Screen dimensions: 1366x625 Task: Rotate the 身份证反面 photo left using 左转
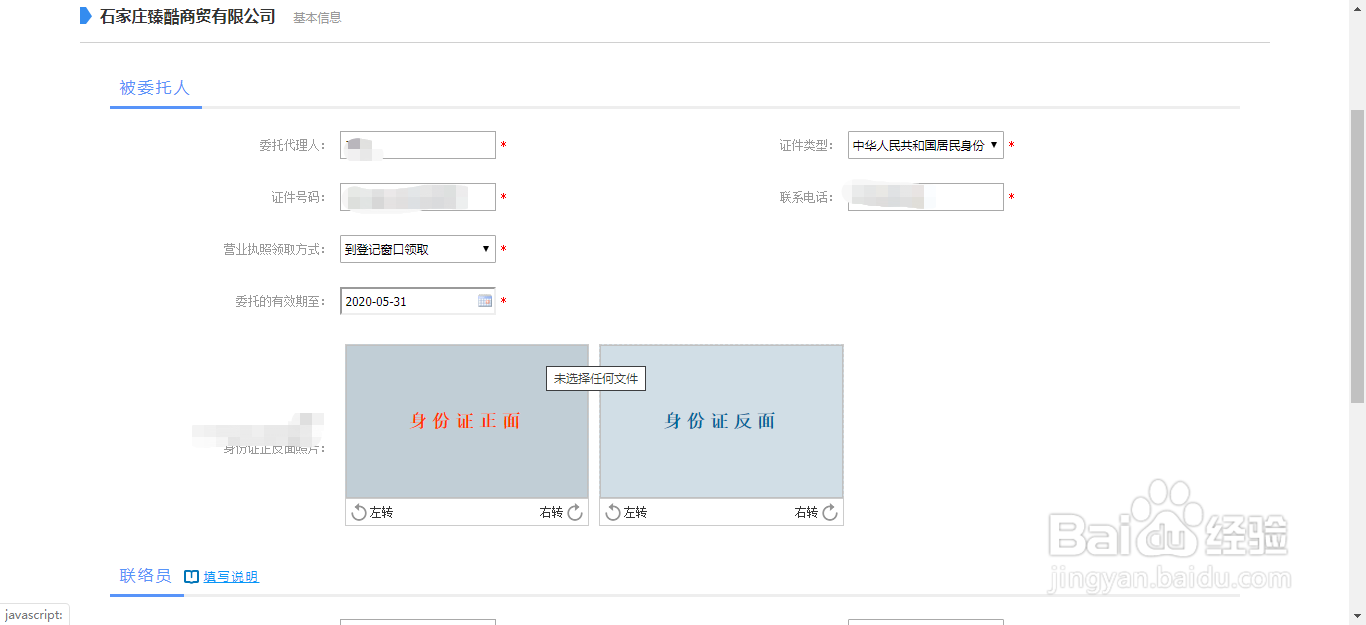point(626,511)
